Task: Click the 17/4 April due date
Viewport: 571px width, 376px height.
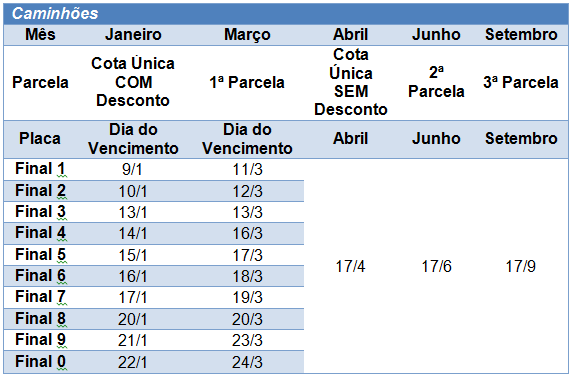Action: (x=350, y=266)
